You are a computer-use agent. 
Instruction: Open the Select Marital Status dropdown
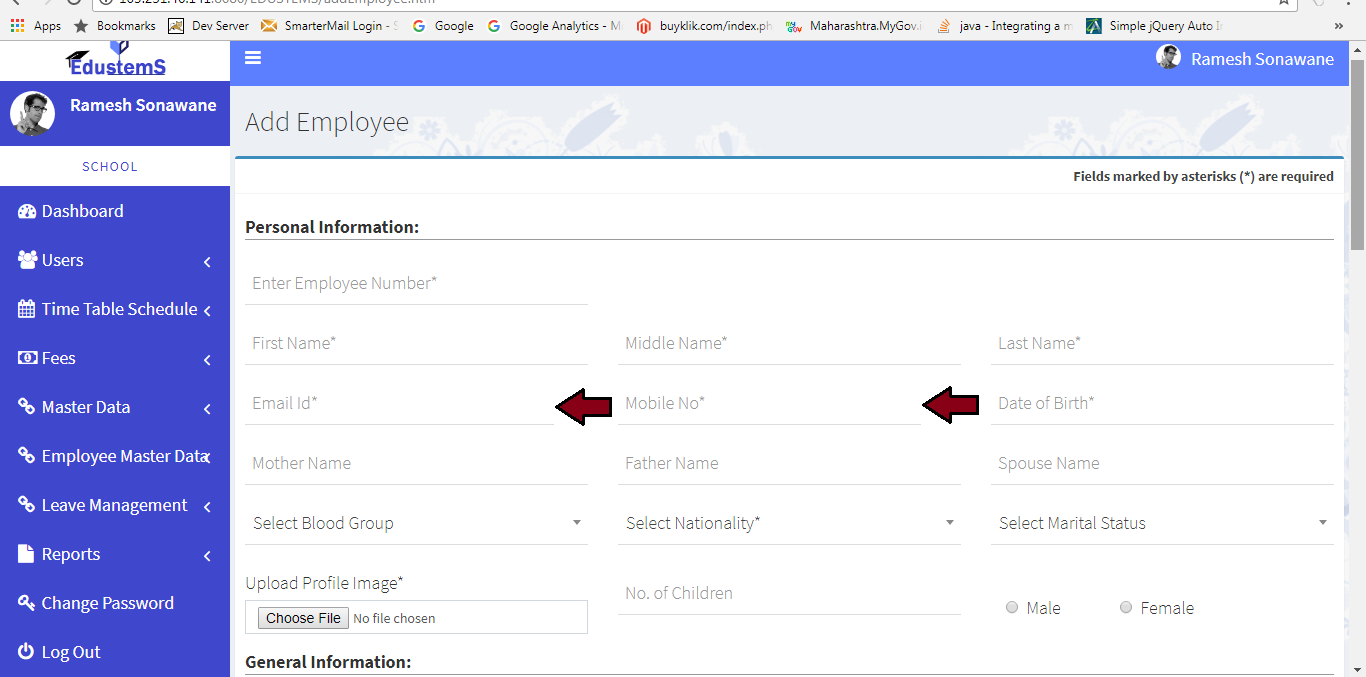click(1162, 523)
